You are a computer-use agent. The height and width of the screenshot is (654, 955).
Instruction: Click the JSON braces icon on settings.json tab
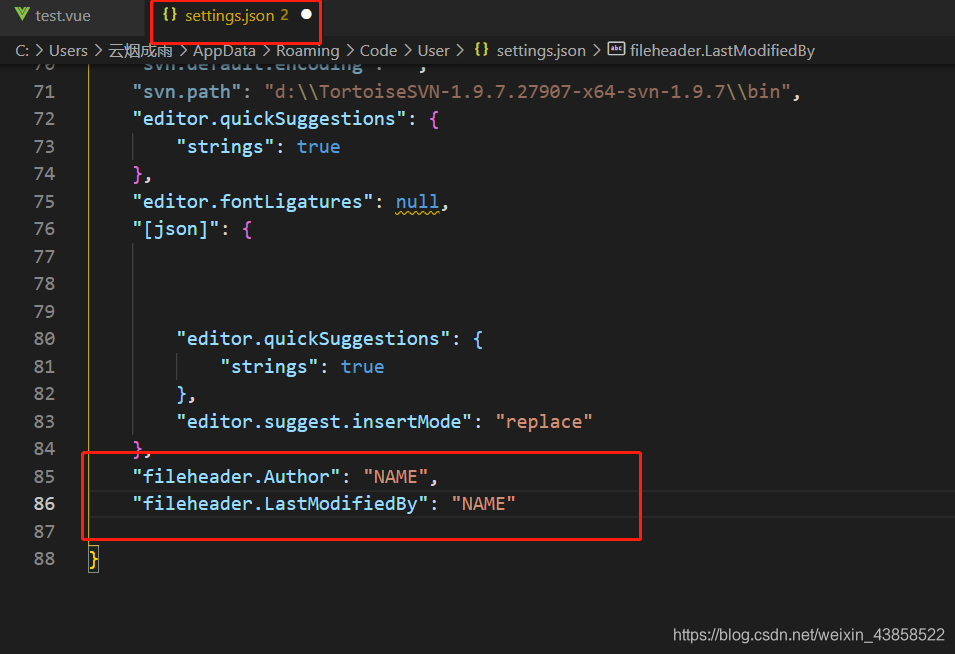170,16
